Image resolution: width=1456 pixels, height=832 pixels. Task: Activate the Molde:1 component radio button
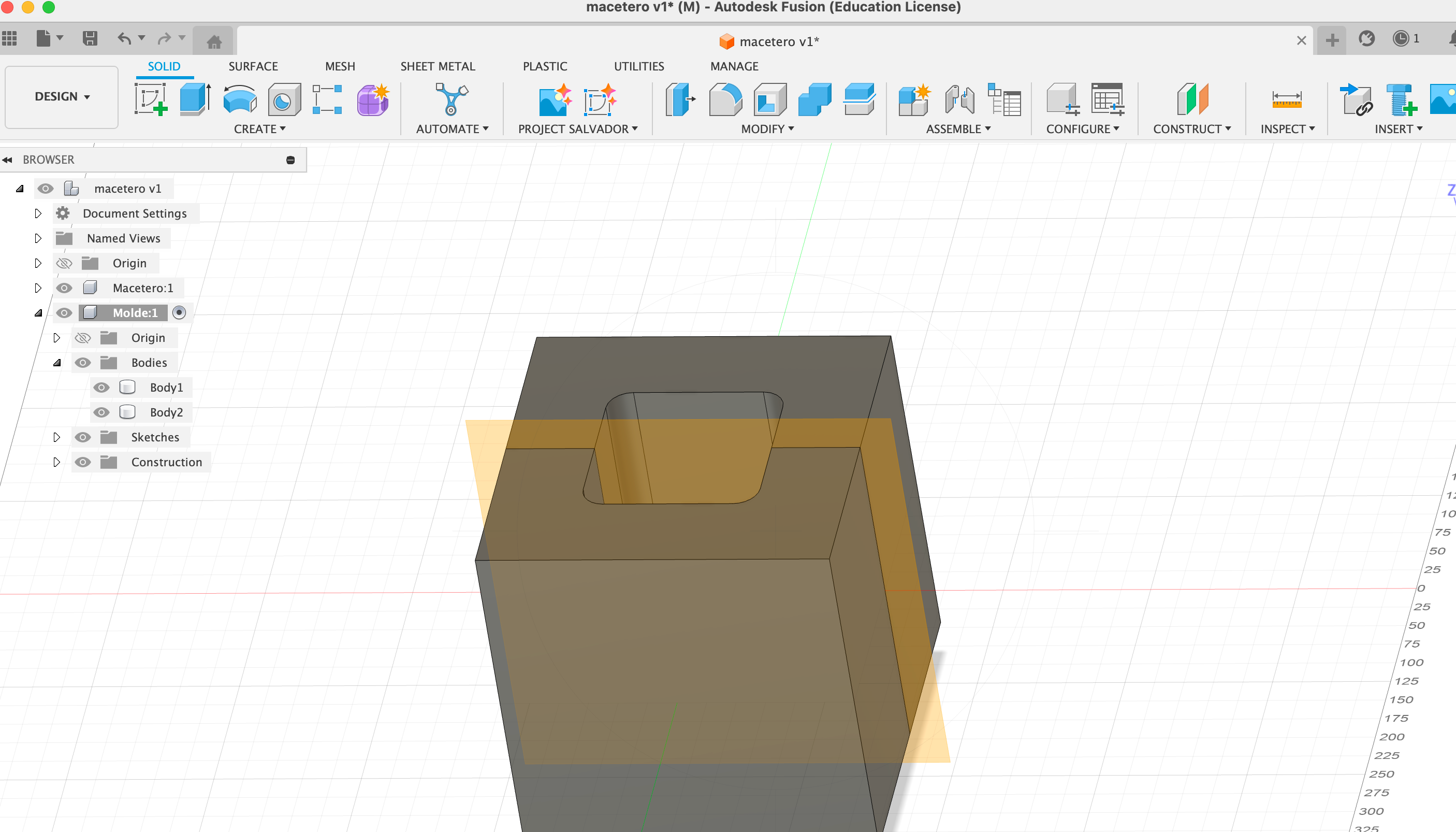tap(179, 312)
